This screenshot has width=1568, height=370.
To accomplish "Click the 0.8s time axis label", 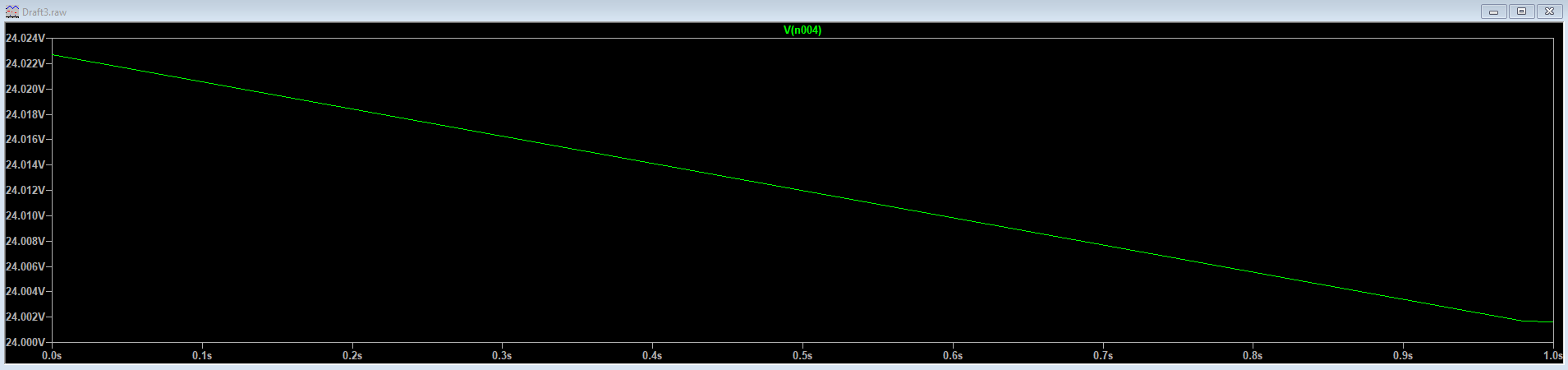I will click(x=1253, y=355).
